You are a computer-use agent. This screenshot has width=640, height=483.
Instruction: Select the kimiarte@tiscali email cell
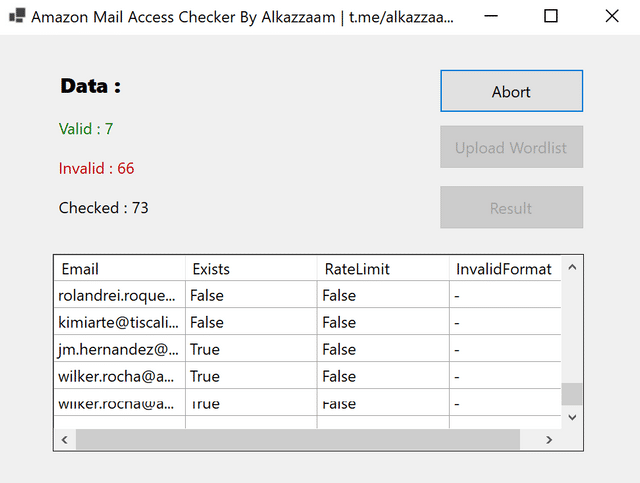tap(120, 322)
